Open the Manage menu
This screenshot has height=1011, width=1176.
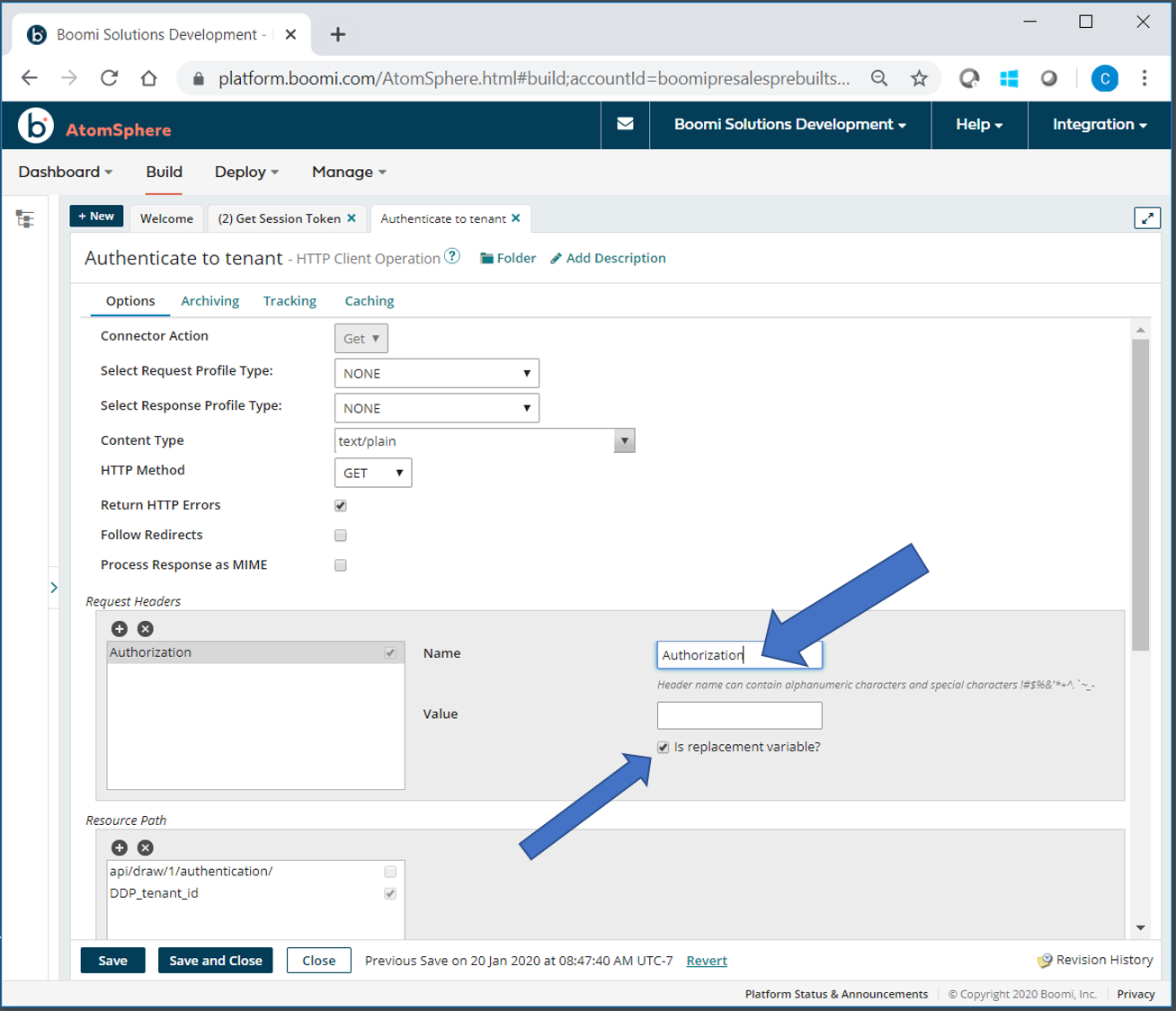pos(347,172)
